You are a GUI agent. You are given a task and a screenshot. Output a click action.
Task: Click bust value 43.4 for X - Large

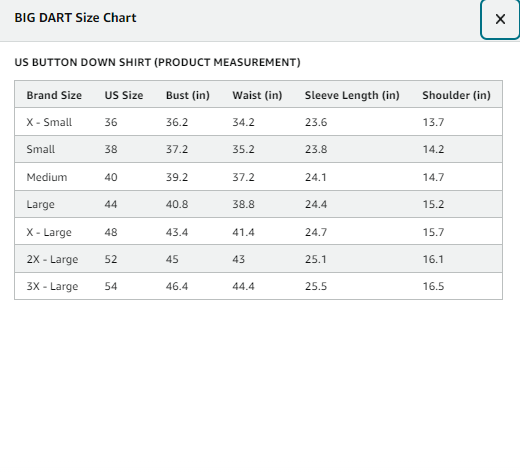click(x=177, y=232)
